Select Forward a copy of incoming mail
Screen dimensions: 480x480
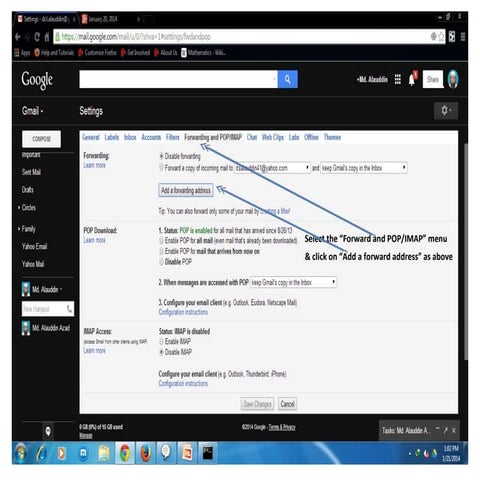[161, 167]
